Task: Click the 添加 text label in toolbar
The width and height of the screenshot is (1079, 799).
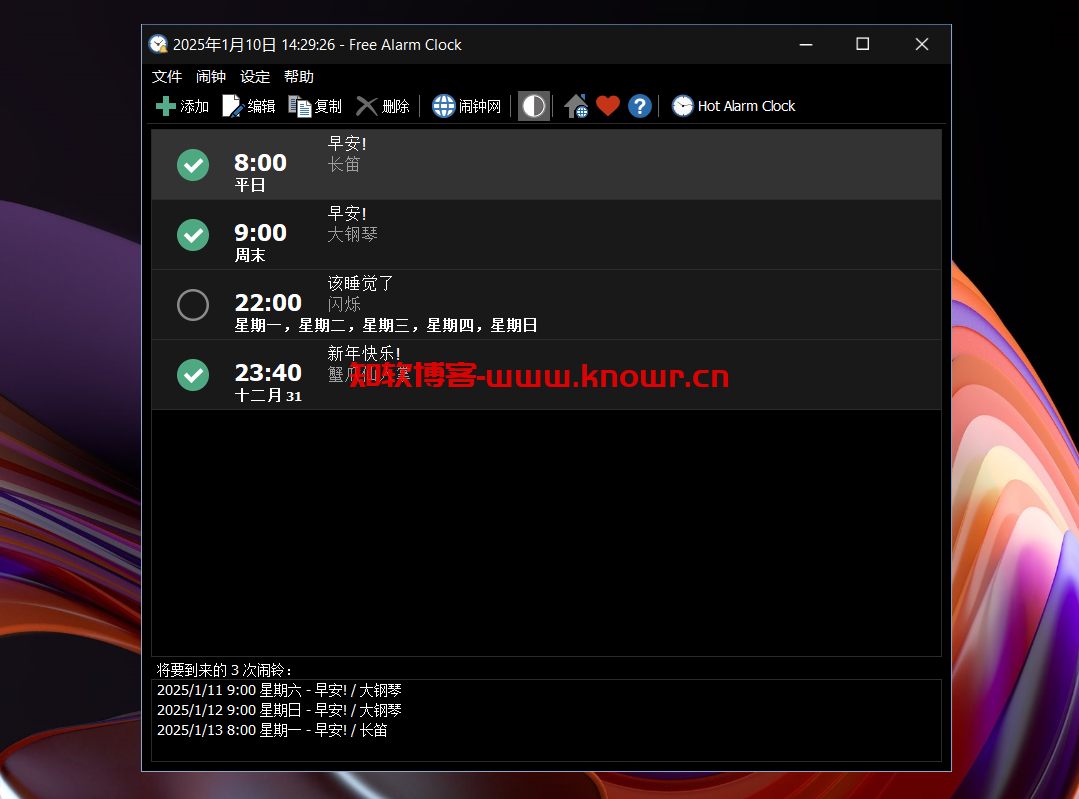Action: (x=194, y=106)
